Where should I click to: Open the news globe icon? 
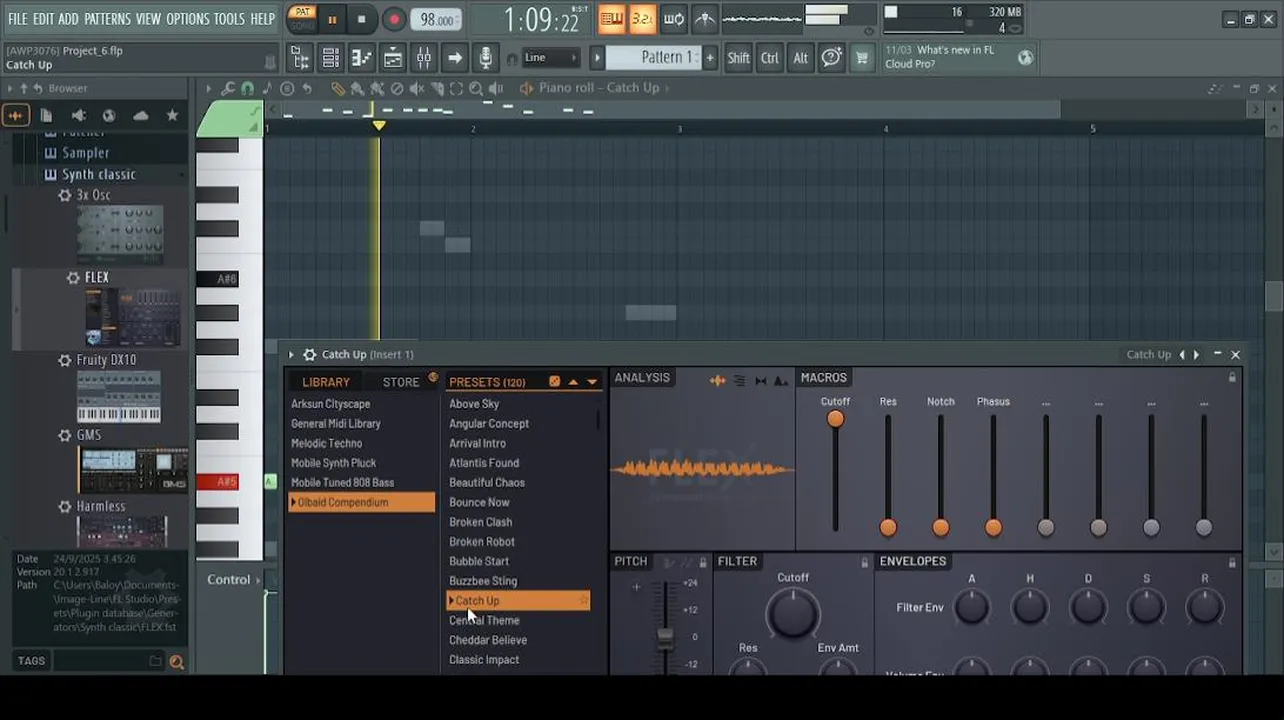[1025, 58]
